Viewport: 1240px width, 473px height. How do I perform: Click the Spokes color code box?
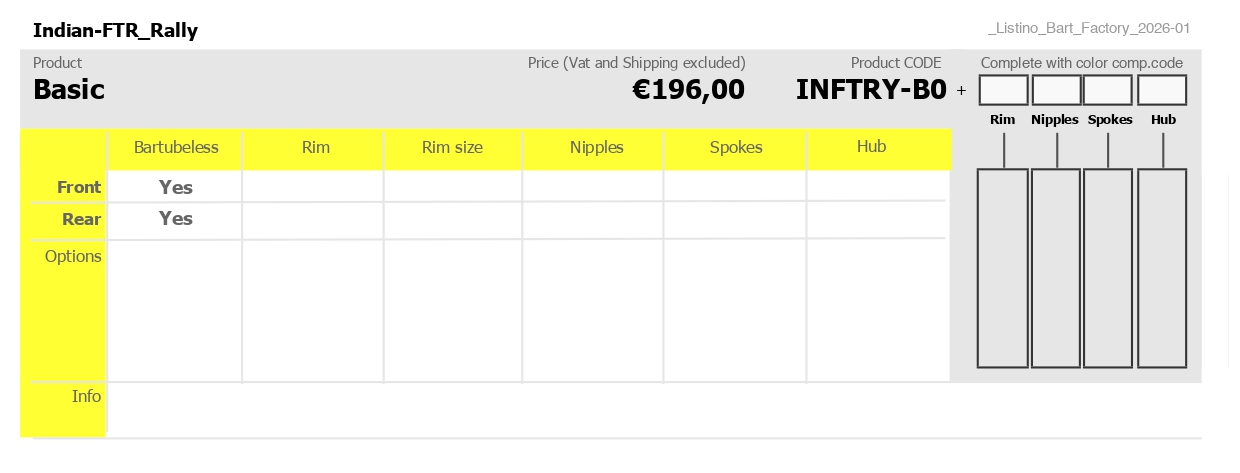coord(1109,90)
